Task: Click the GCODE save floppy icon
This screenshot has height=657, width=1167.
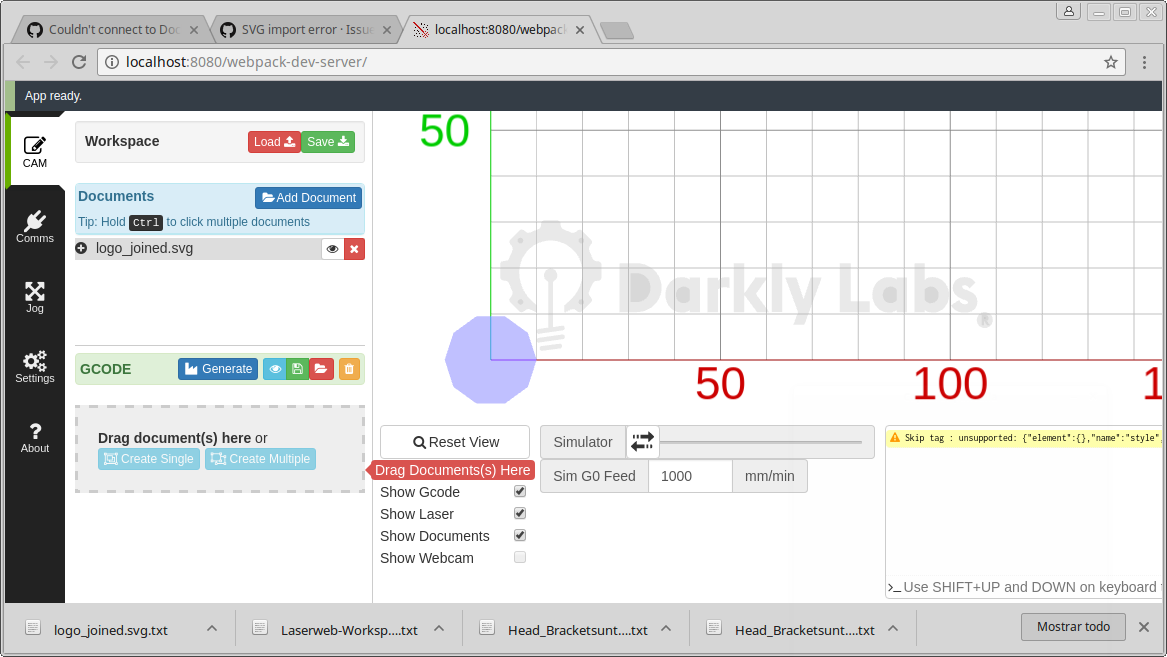Action: click(297, 369)
